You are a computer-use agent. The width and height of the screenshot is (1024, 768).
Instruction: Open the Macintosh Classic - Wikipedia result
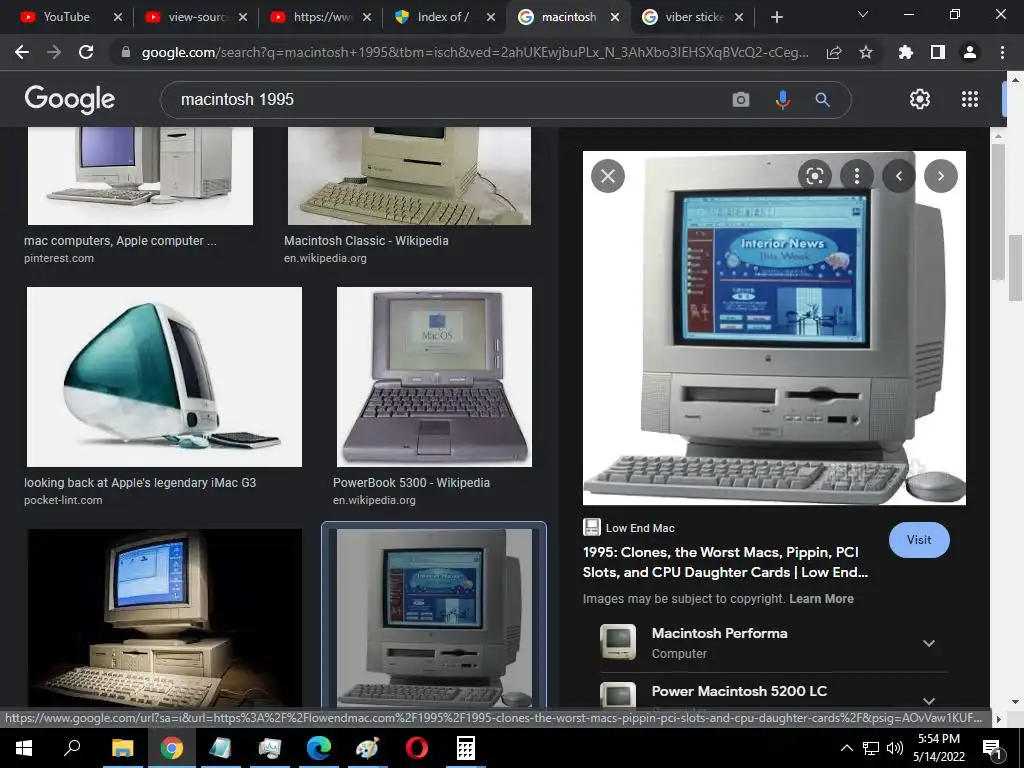pos(366,240)
